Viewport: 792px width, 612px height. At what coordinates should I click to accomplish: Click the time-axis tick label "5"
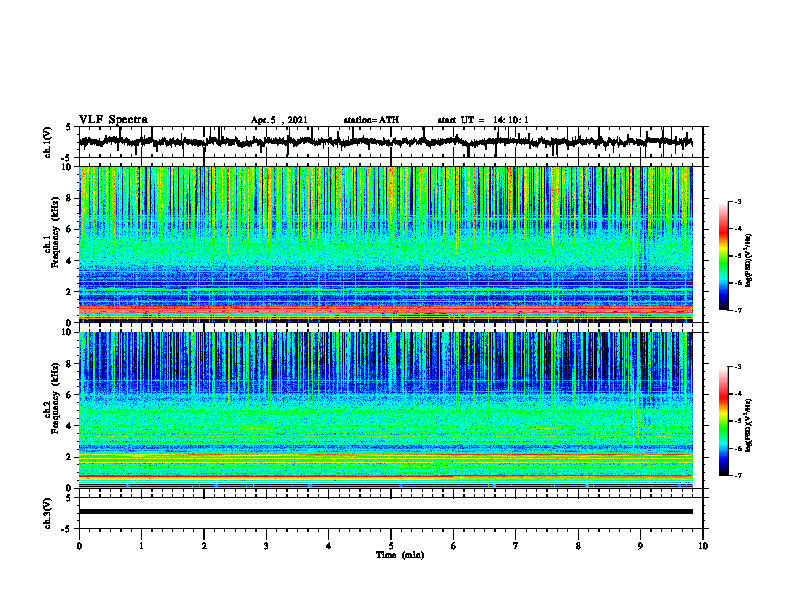point(391,546)
